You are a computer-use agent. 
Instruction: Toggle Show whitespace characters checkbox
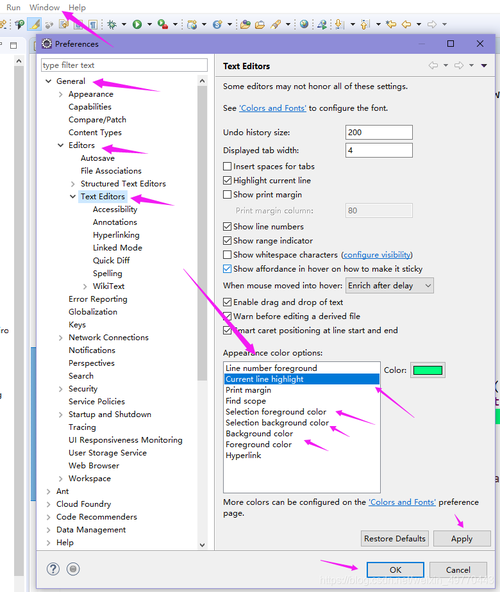point(227,255)
